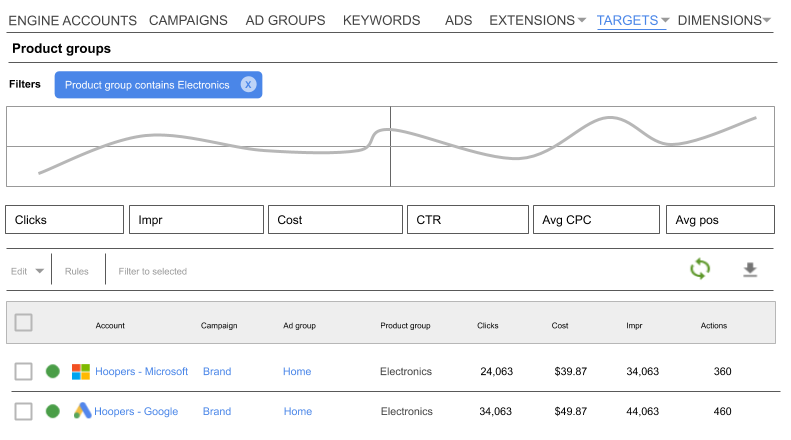Click green status dot for Hoopers - Microsoft

53,372
